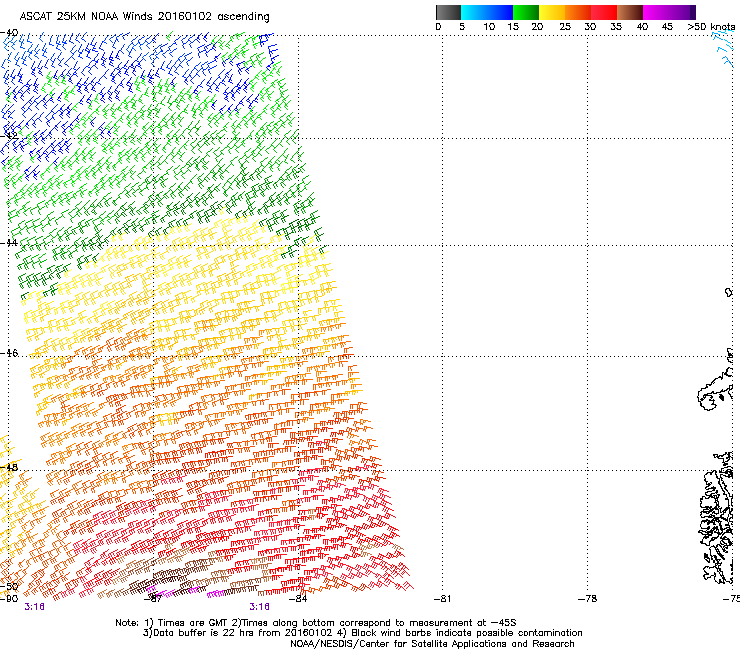Screen dimensions: 740x650
Task: Click the "-81" longitude axis label
Action: tap(442, 599)
